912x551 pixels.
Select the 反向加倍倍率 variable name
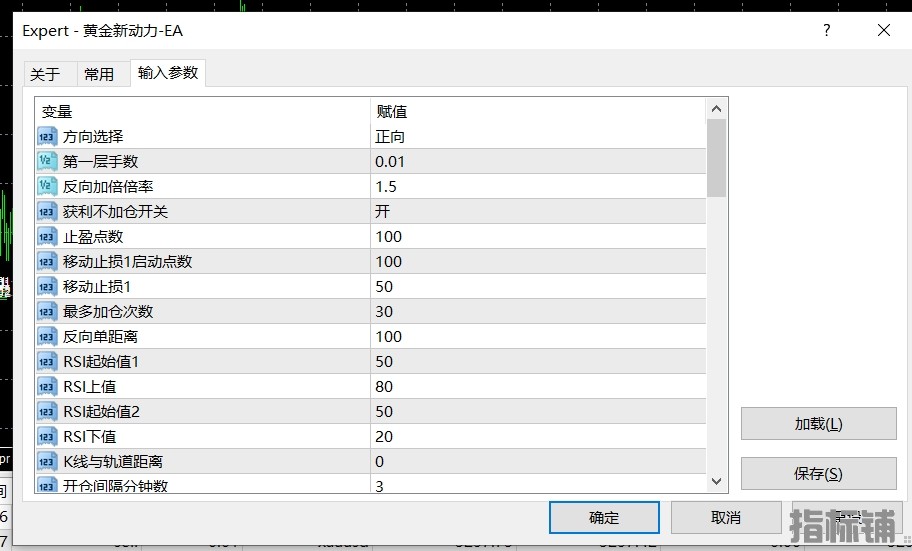108,187
